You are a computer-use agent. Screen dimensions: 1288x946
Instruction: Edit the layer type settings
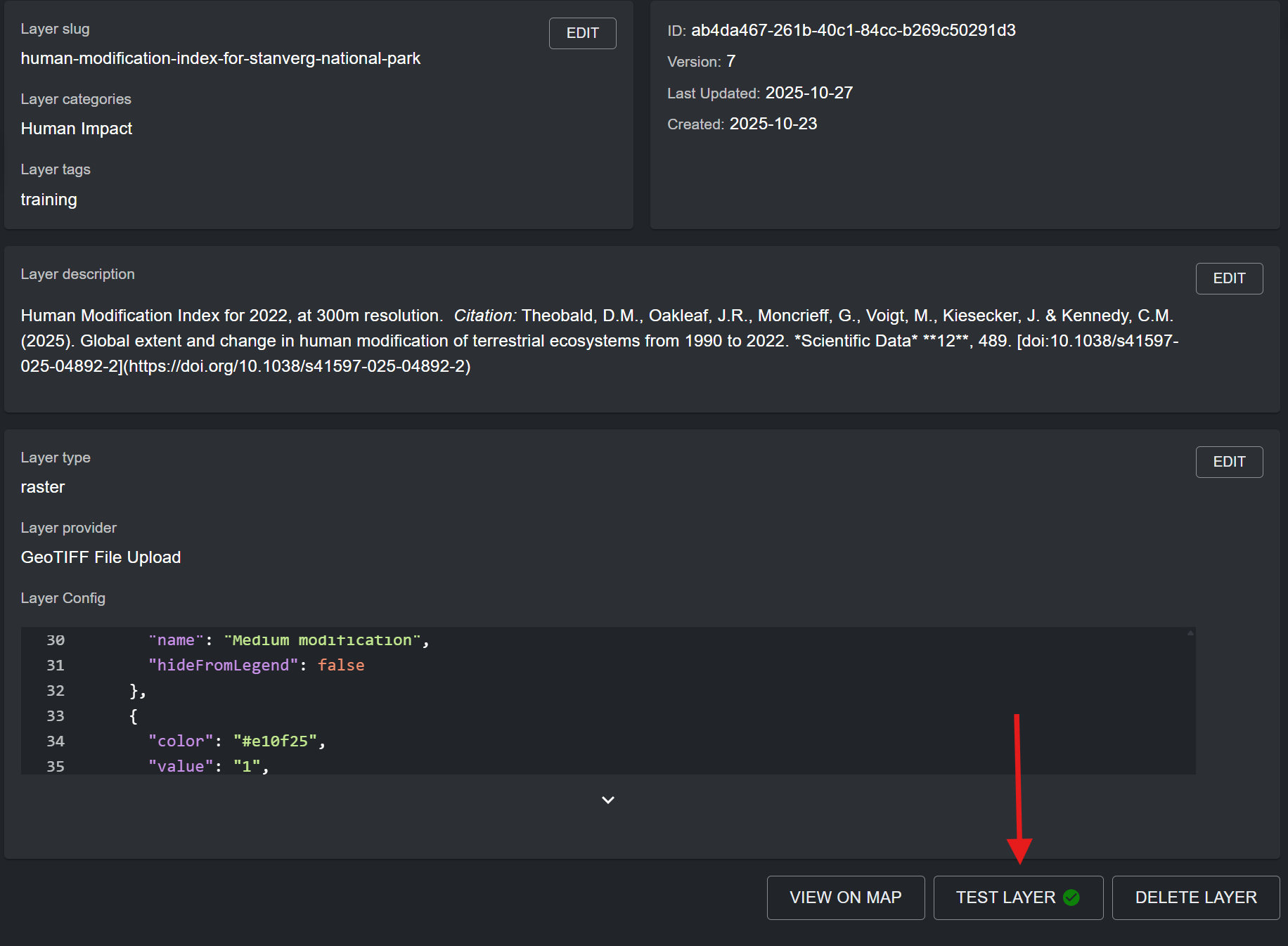[1228, 462]
